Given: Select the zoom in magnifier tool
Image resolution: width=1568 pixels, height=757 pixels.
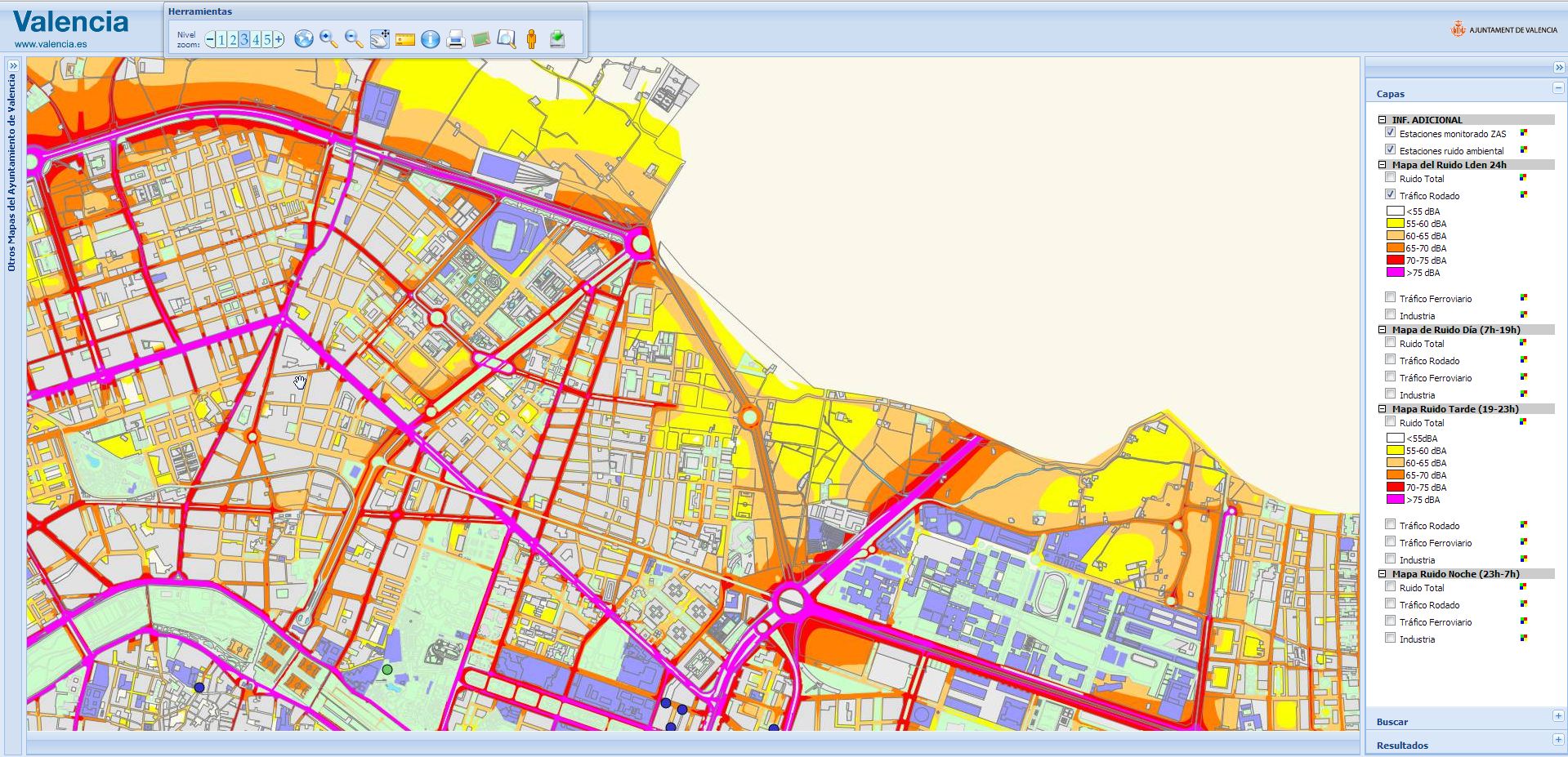Looking at the screenshot, I should click(x=328, y=39).
